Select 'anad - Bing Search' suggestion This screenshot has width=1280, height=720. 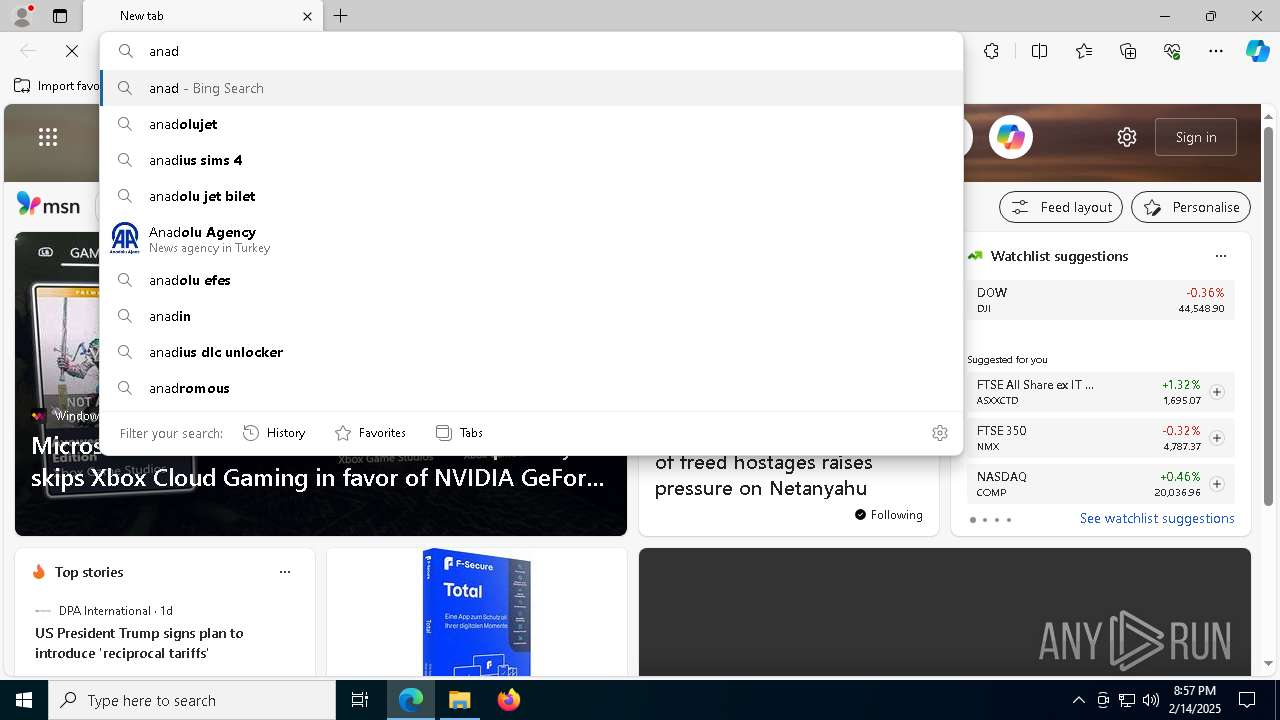pos(531,88)
